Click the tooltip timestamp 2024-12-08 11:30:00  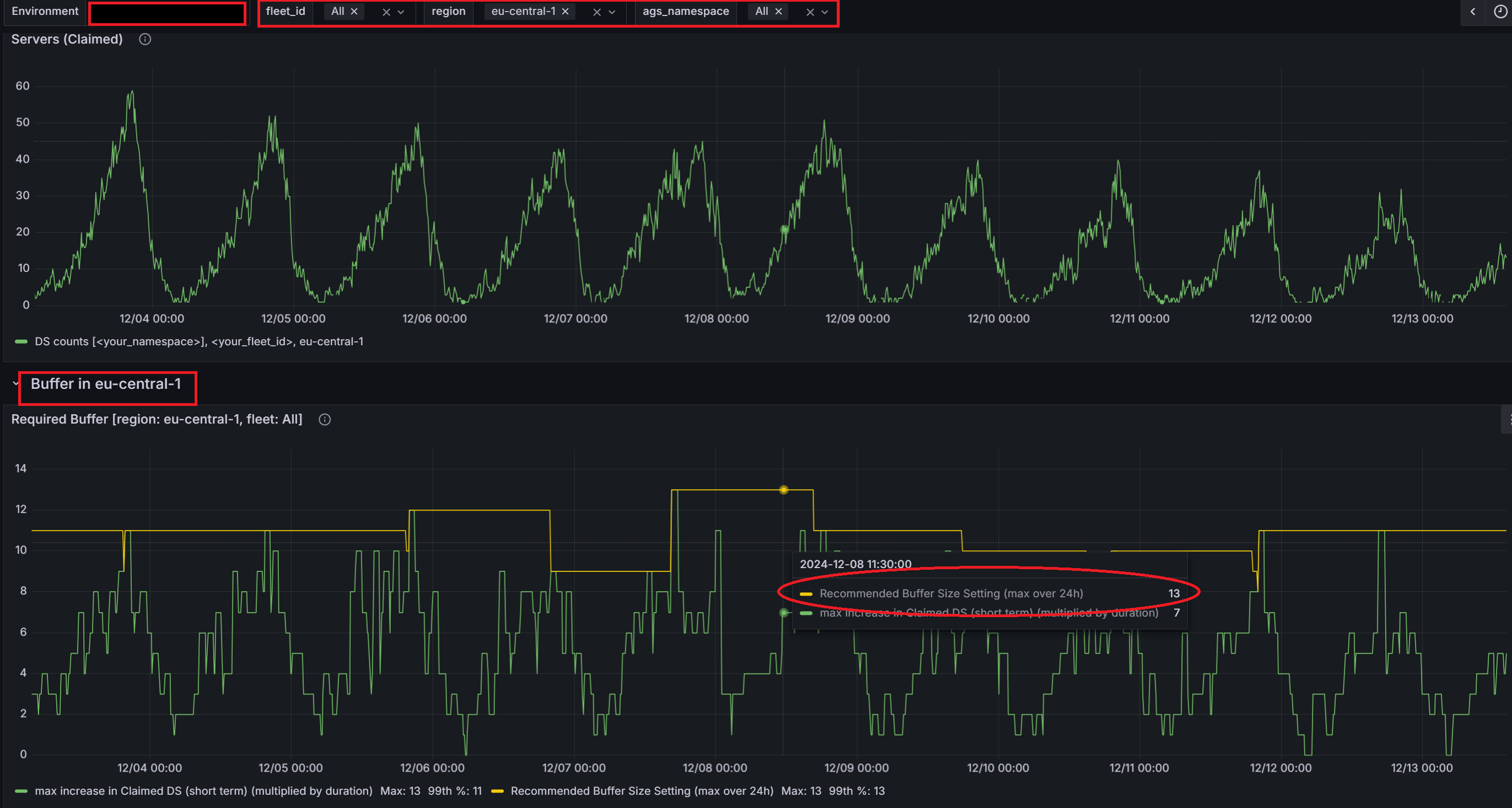pyautogui.click(x=855, y=564)
